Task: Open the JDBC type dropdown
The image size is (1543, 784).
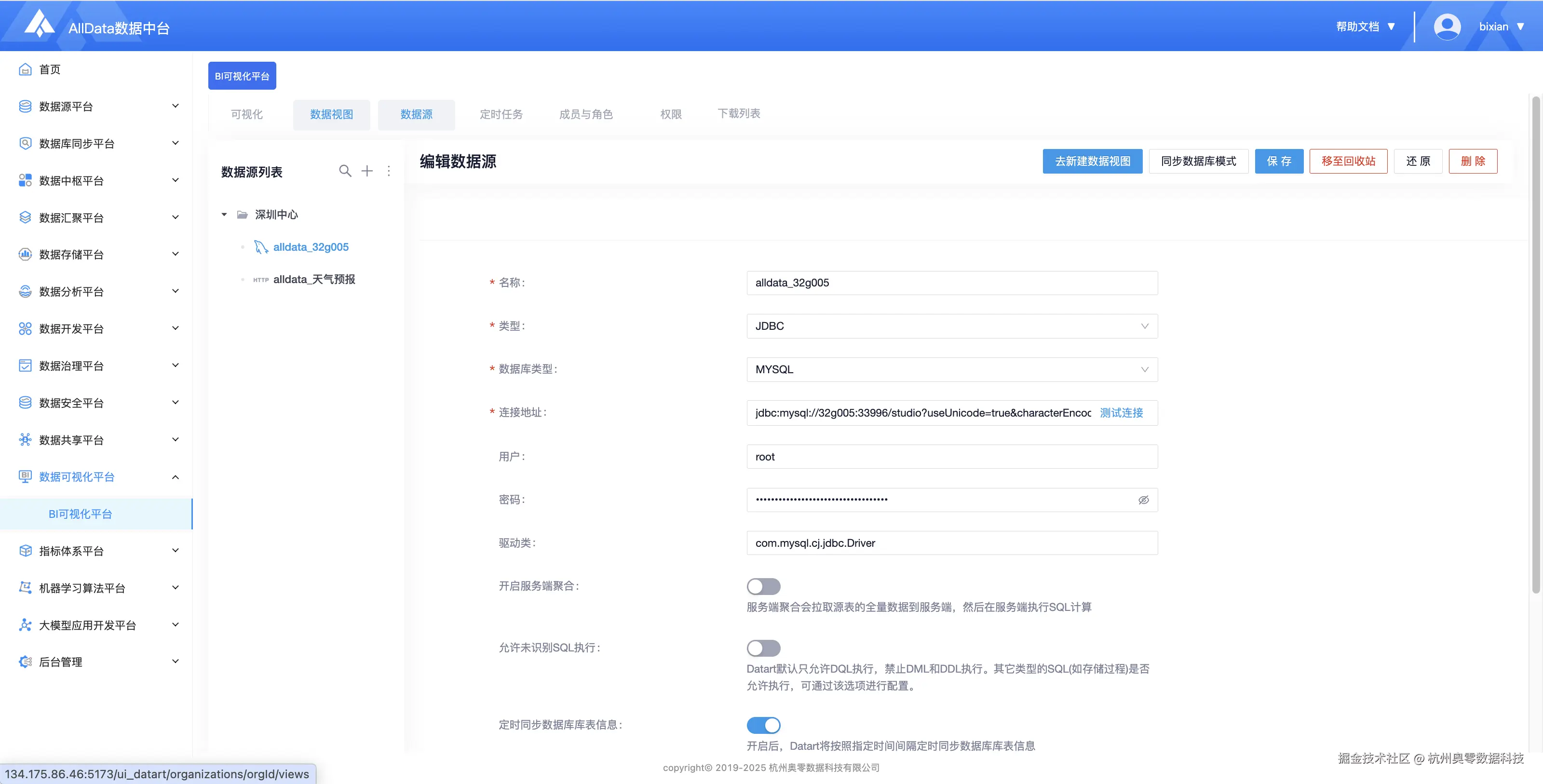Action: (x=951, y=326)
